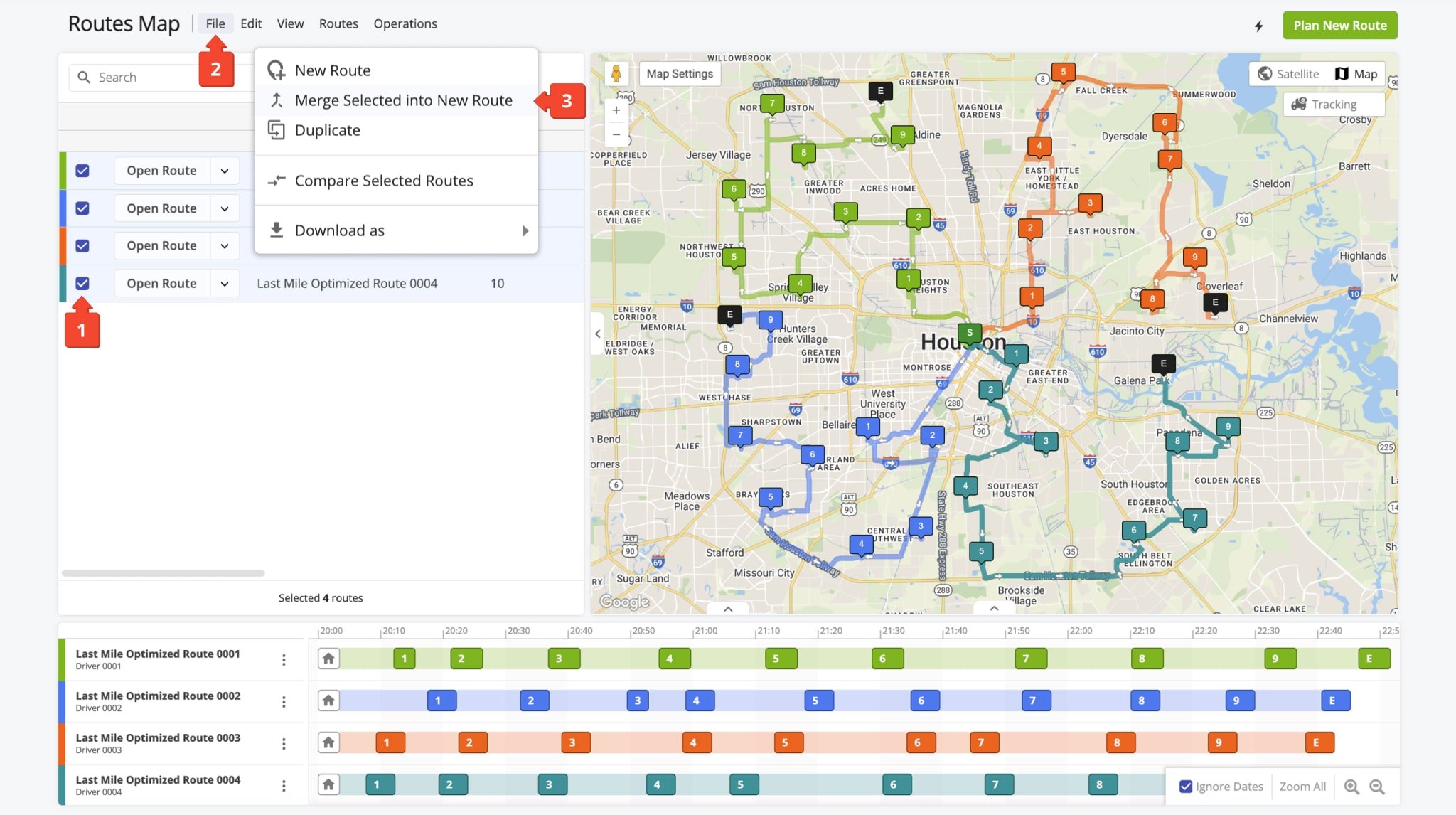
Task: Click the Compare Selected Routes icon
Action: 277,181
